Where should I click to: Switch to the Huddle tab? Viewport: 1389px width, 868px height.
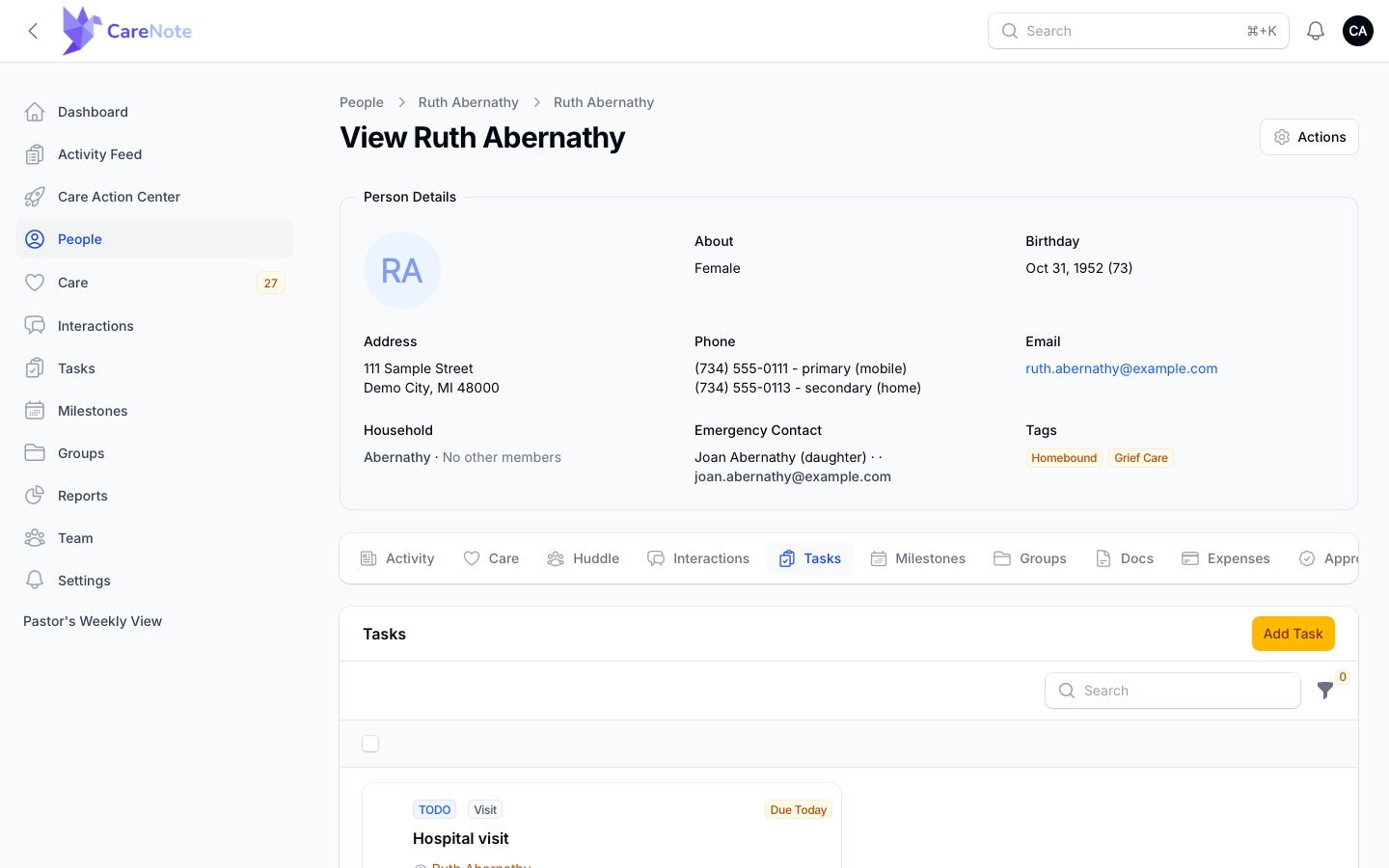click(584, 558)
